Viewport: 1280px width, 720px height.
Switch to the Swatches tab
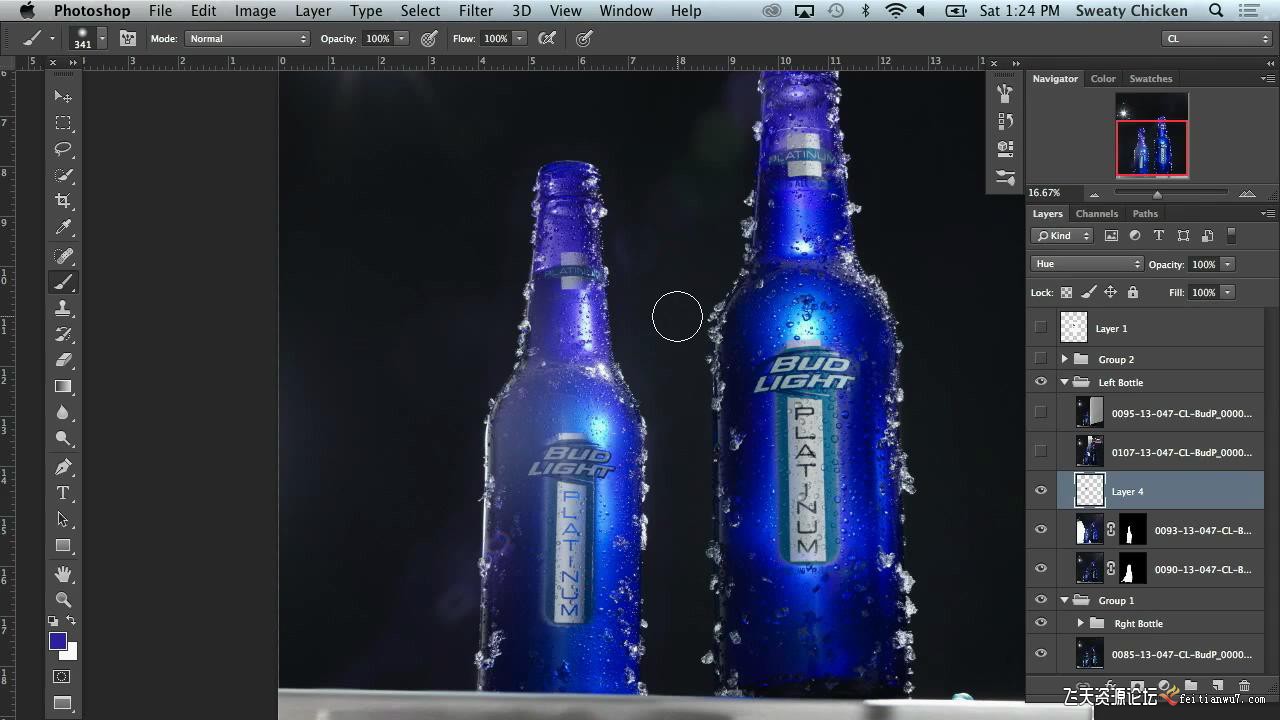tap(1150, 78)
